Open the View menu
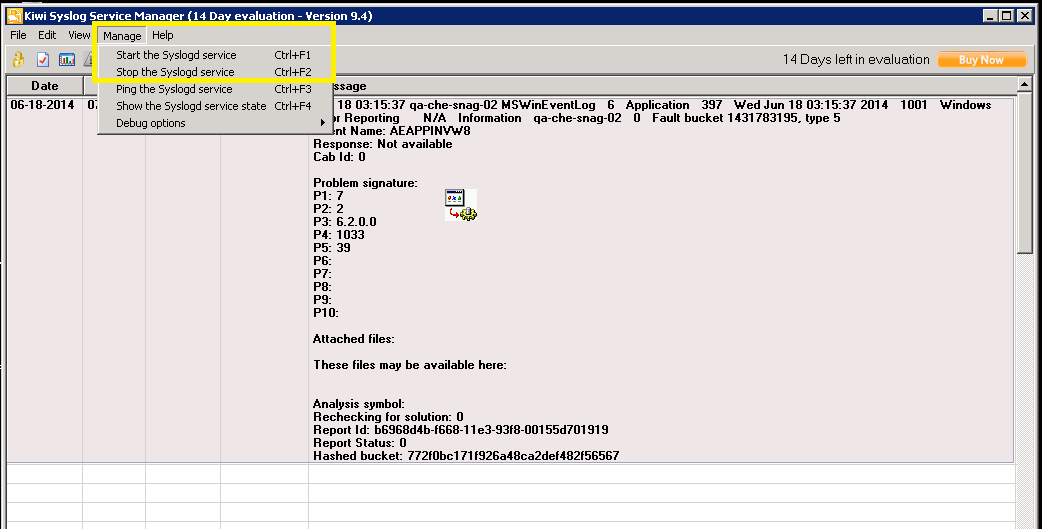Image resolution: width=1042 pixels, height=529 pixels. pyautogui.click(x=79, y=35)
